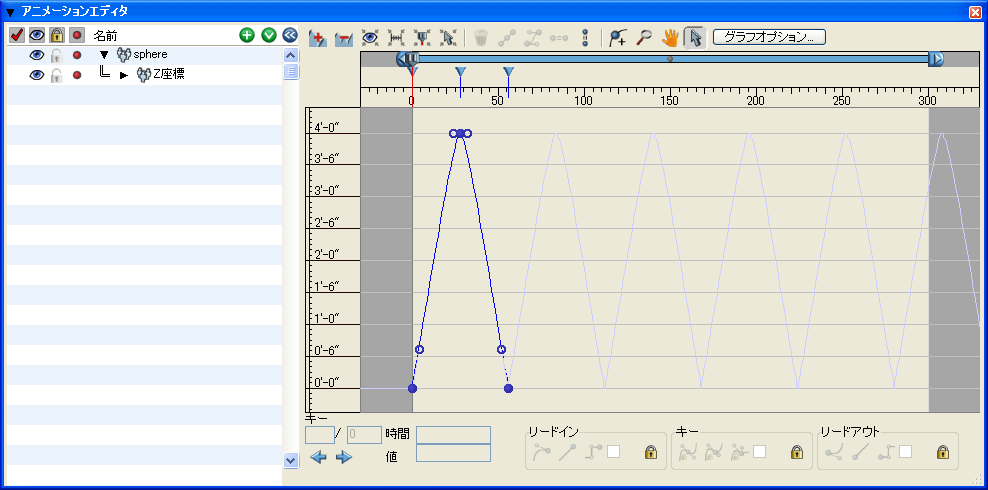Screen dimensions: 988x490
Task: Click the green plus add button
Action: (246, 35)
